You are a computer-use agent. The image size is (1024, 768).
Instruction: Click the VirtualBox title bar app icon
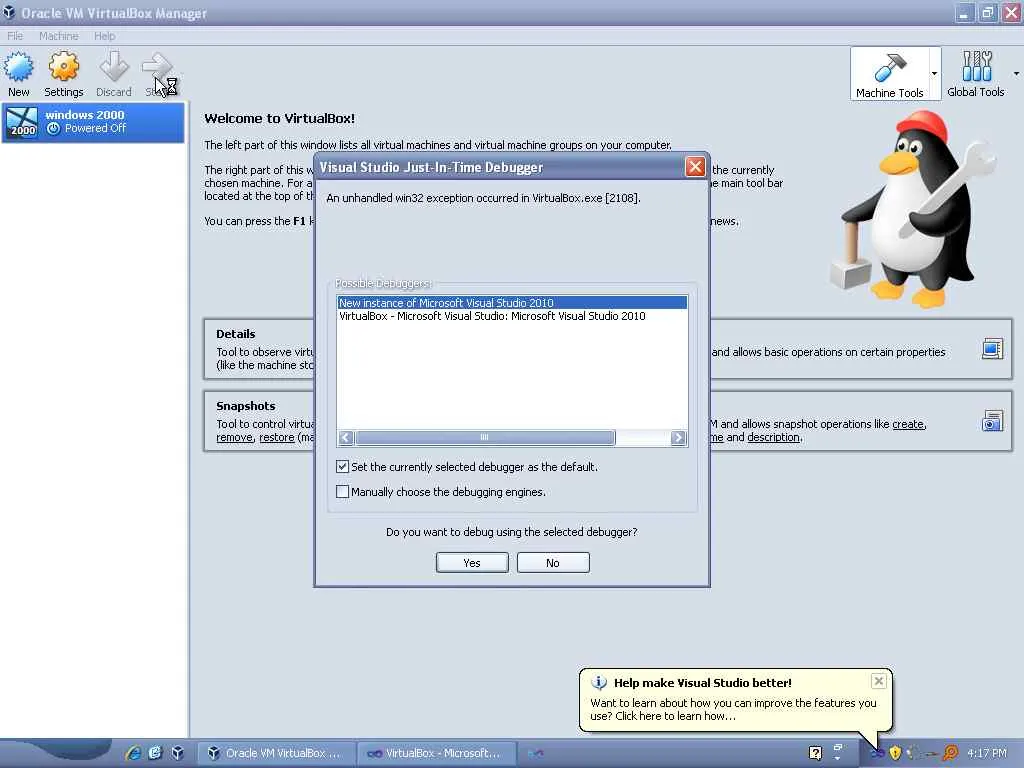9,13
